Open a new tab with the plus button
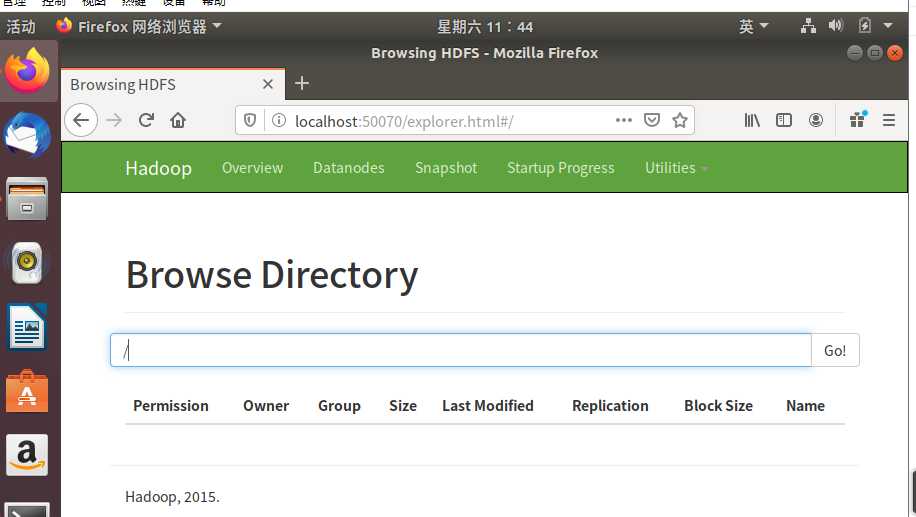The height and width of the screenshot is (517, 916). [x=301, y=84]
